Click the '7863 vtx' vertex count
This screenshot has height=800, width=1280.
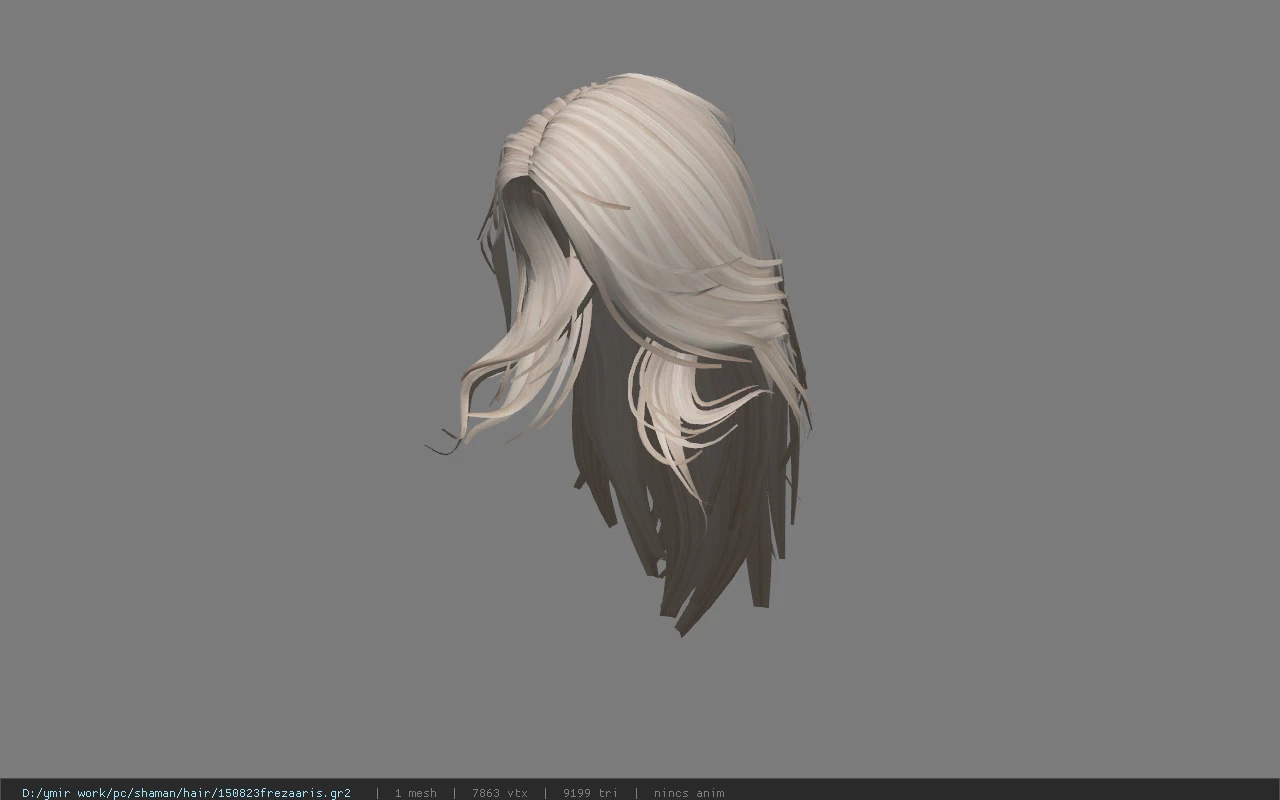tap(499, 793)
